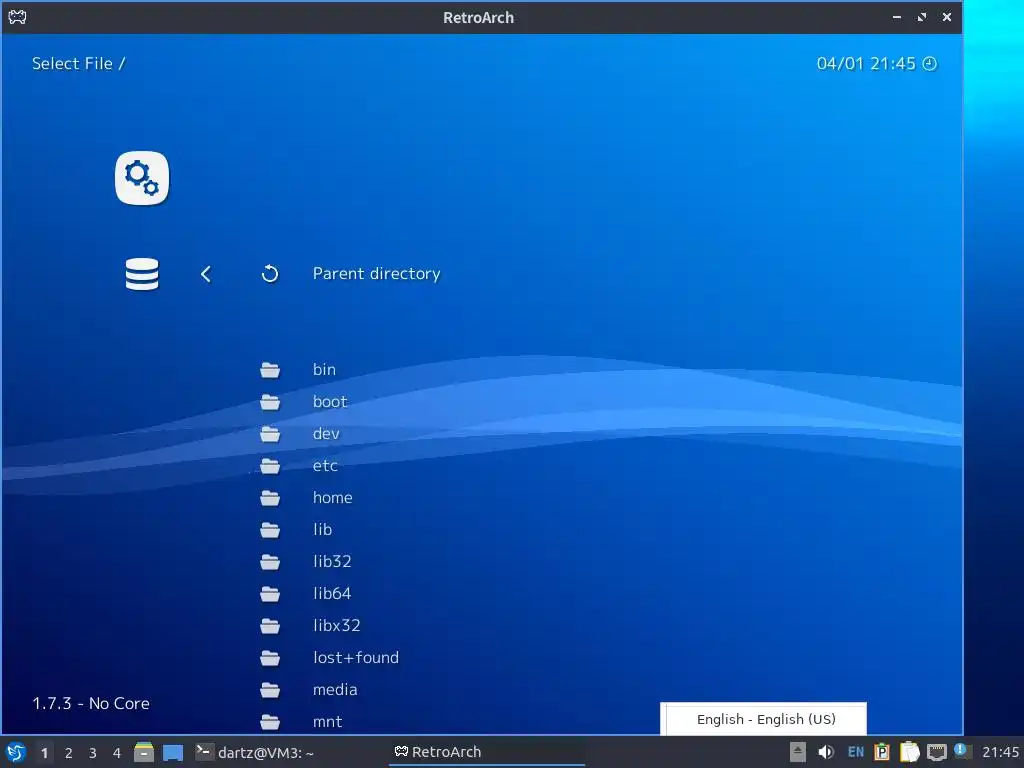This screenshot has height=768, width=1024.
Task: Click the 1.7.3 - No Core version text
Action: 91,703
